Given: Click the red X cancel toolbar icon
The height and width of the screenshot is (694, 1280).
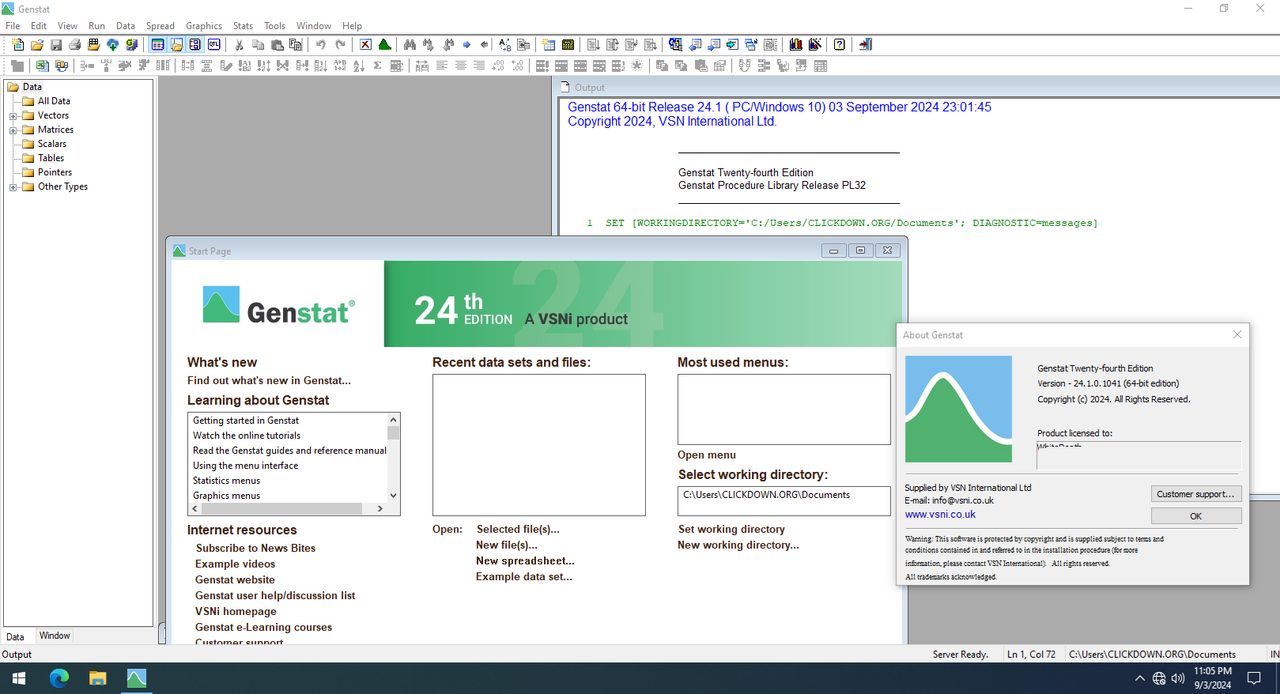Looking at the screenshot, I should tap(366, 45).
